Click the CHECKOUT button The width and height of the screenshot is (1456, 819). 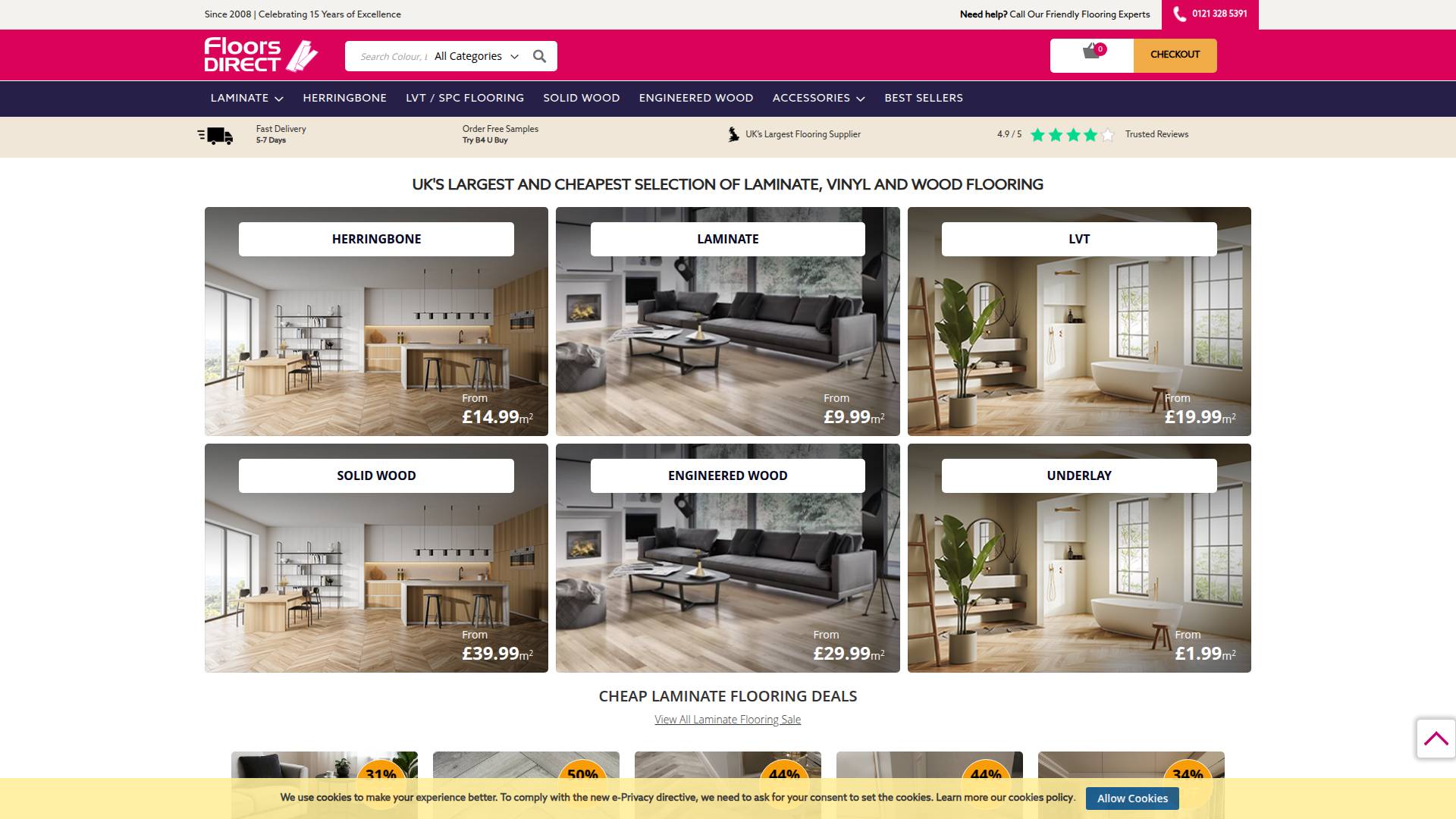(1175, 54)
